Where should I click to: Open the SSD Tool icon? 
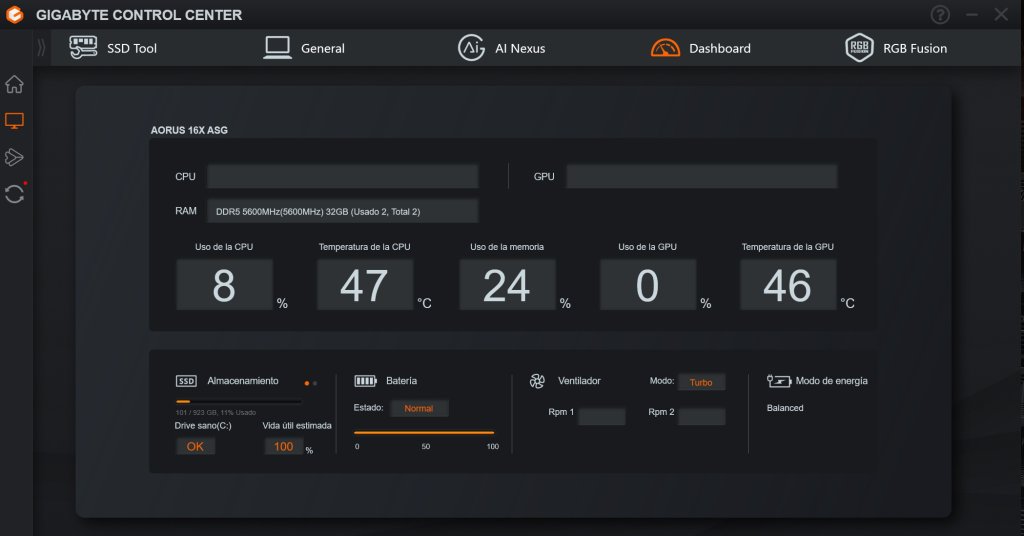(x=83, y=48)
